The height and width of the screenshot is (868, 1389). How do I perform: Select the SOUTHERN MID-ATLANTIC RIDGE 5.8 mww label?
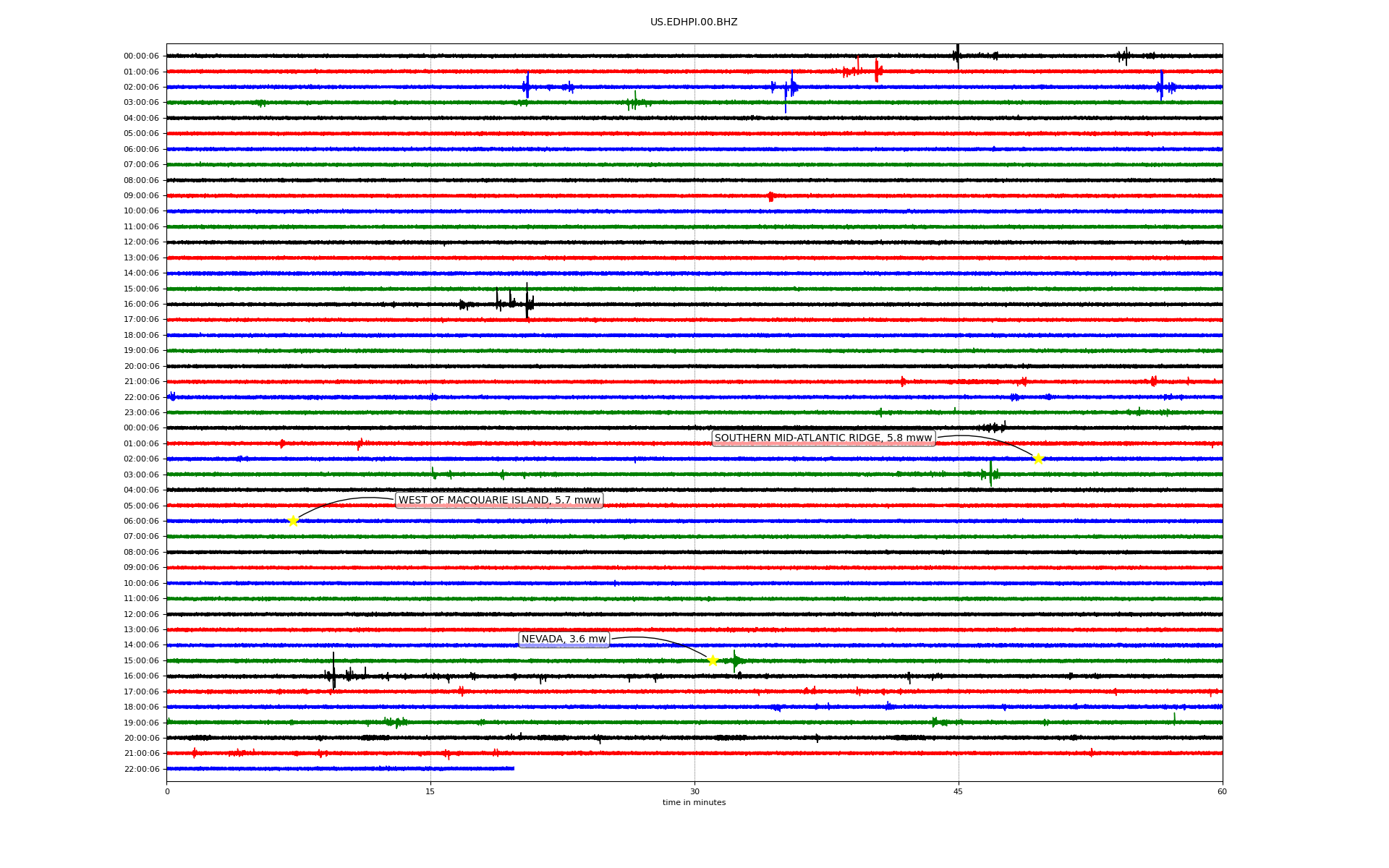point(823,438)
